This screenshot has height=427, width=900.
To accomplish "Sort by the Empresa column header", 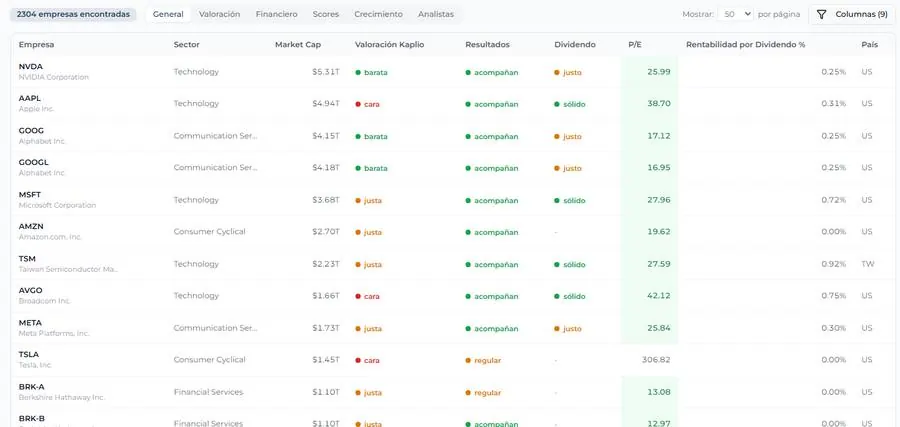I will pos(36,44).
